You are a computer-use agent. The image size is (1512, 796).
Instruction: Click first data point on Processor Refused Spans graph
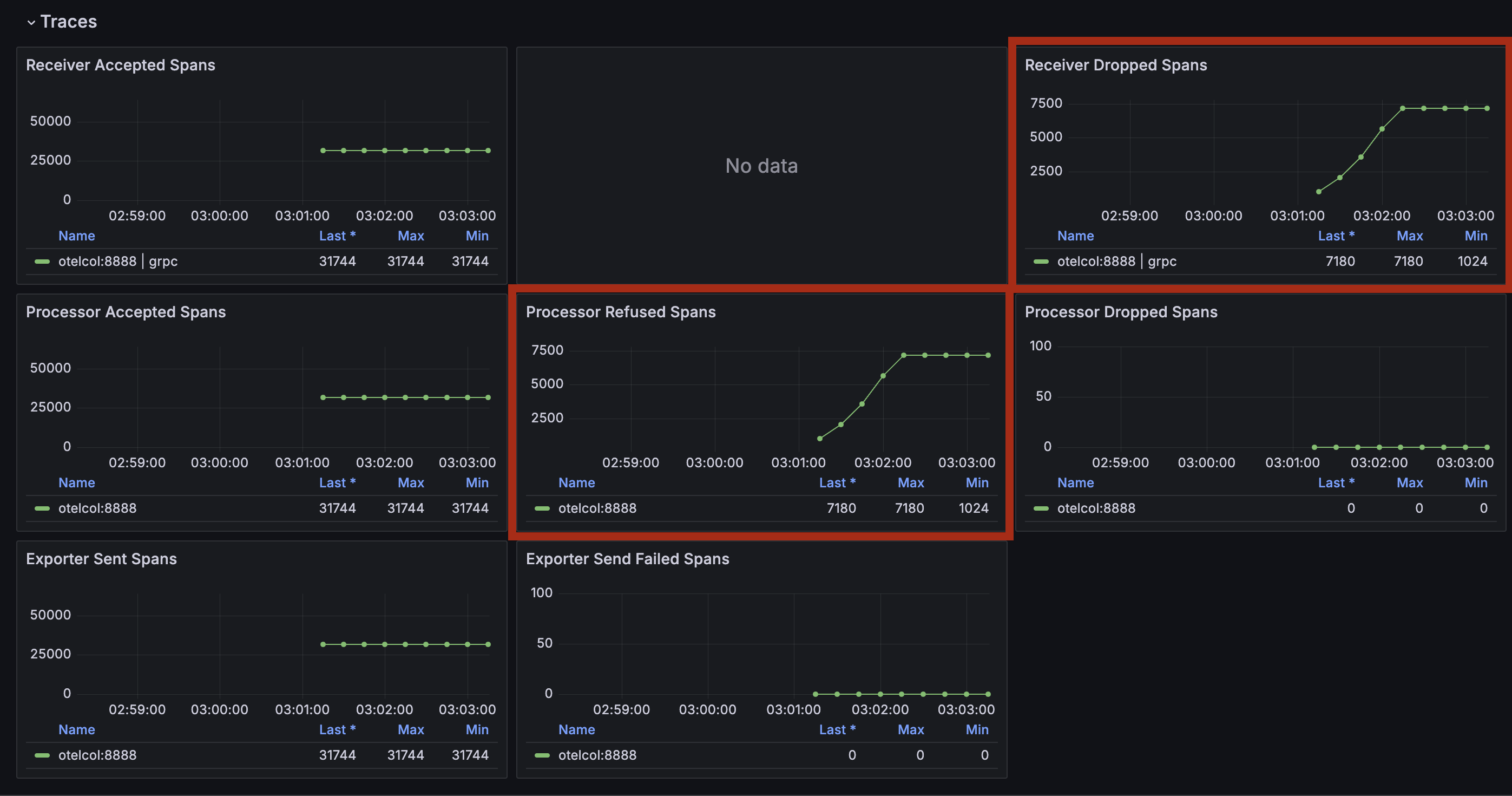[x=820, y=438]
